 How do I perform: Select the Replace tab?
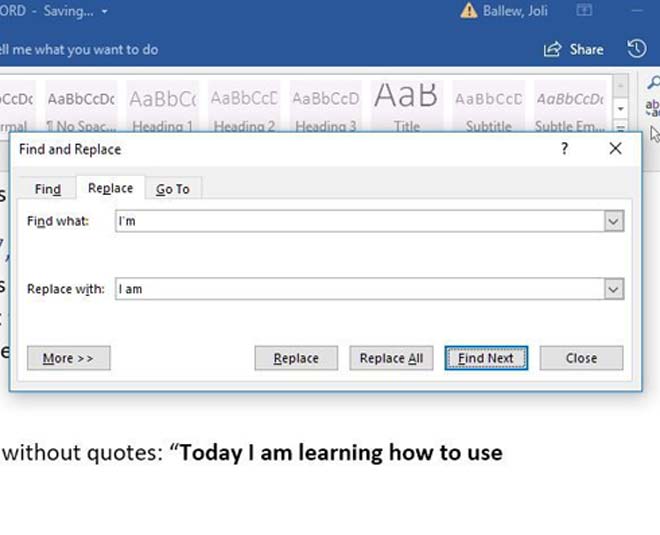click(110, 188)
